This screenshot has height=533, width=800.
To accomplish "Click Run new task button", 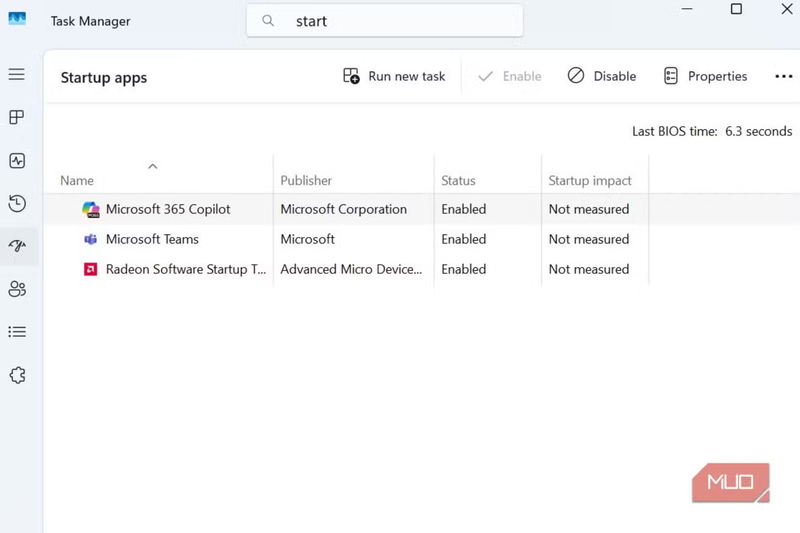I will [394, 76].
